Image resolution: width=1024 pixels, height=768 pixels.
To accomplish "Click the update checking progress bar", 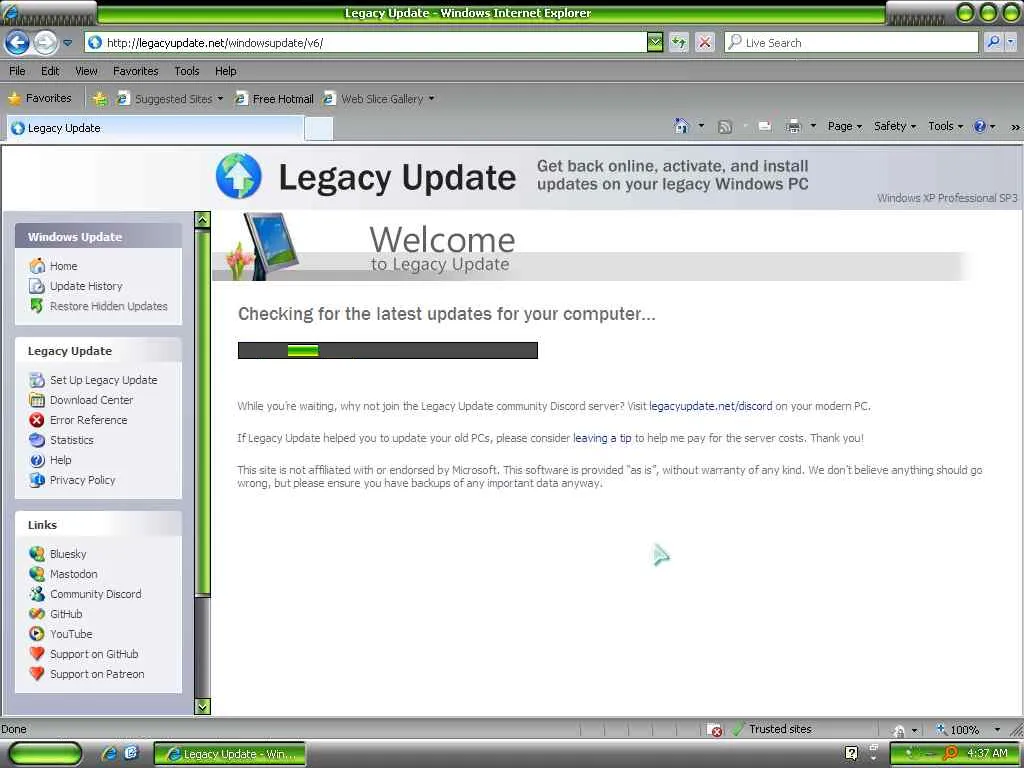I will (x=388, y=351).
